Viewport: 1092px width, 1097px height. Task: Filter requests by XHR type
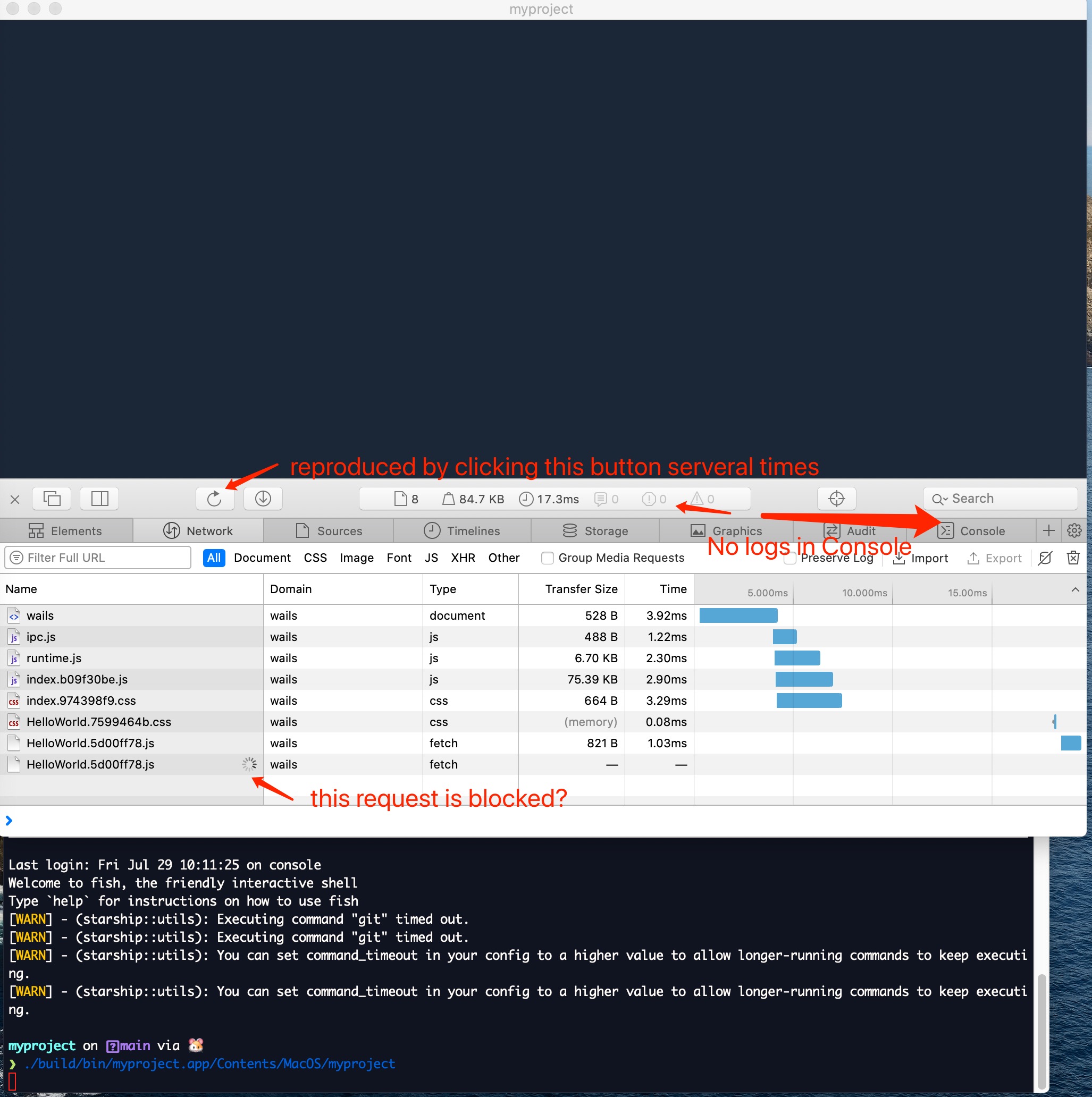(x=463, y=558)
